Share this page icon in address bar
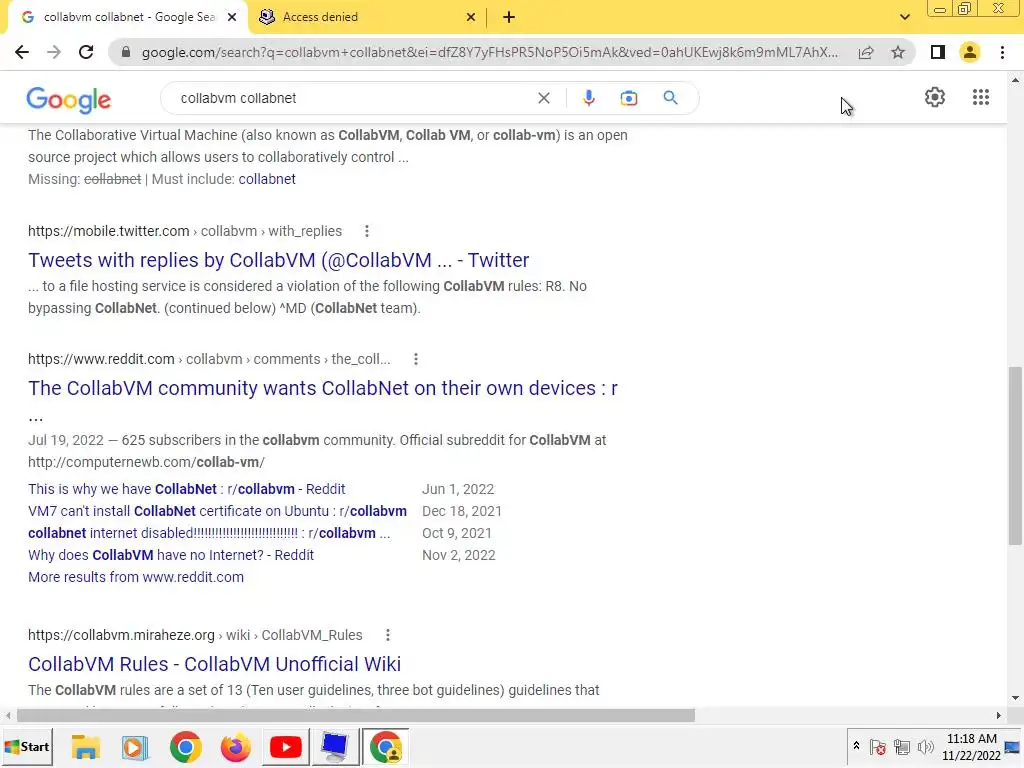This screenshot has height=768, width=1024. [x=866, y=52]
